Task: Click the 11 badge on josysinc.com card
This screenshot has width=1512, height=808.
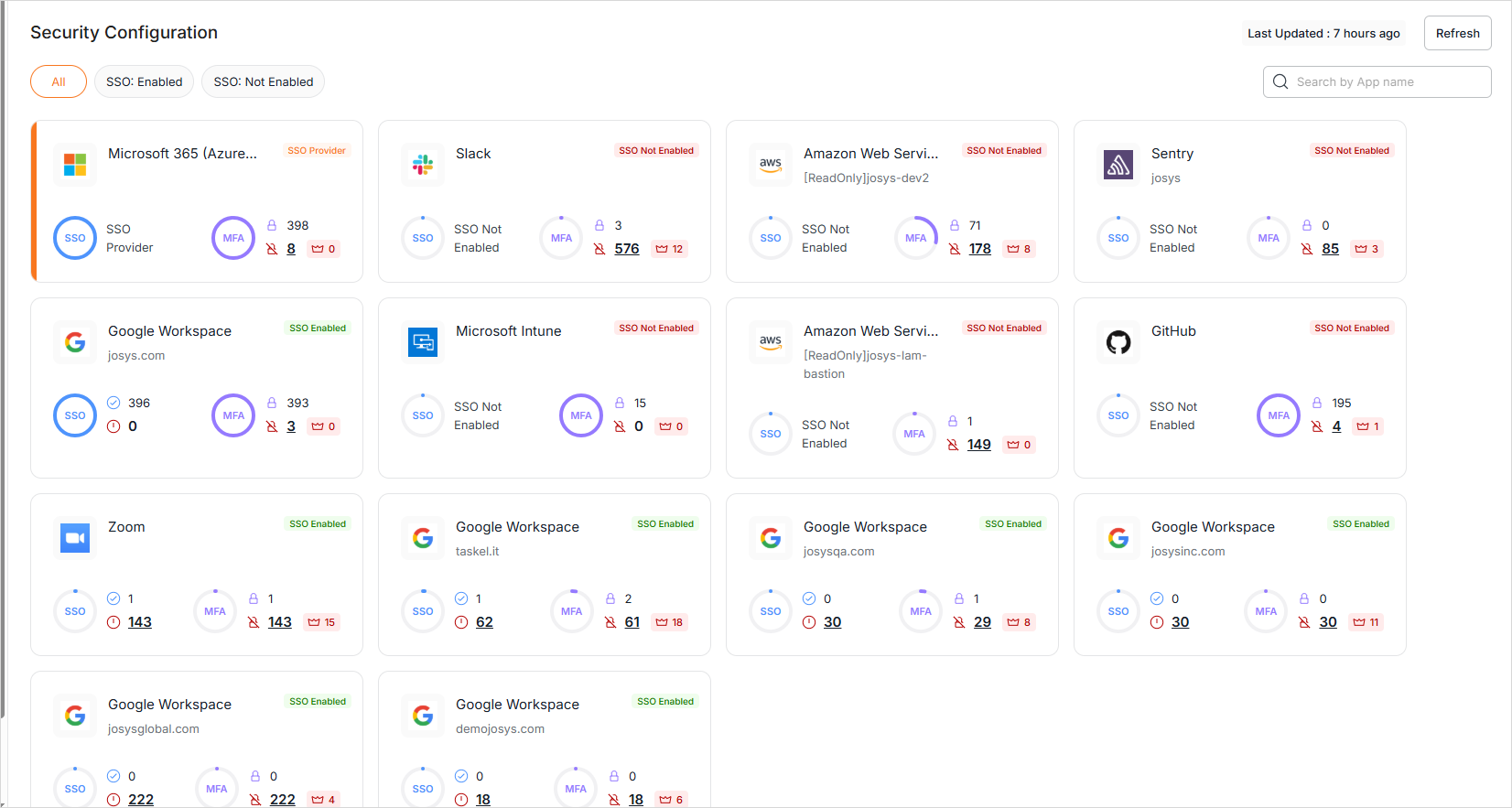Action: tap(1365, 622)
